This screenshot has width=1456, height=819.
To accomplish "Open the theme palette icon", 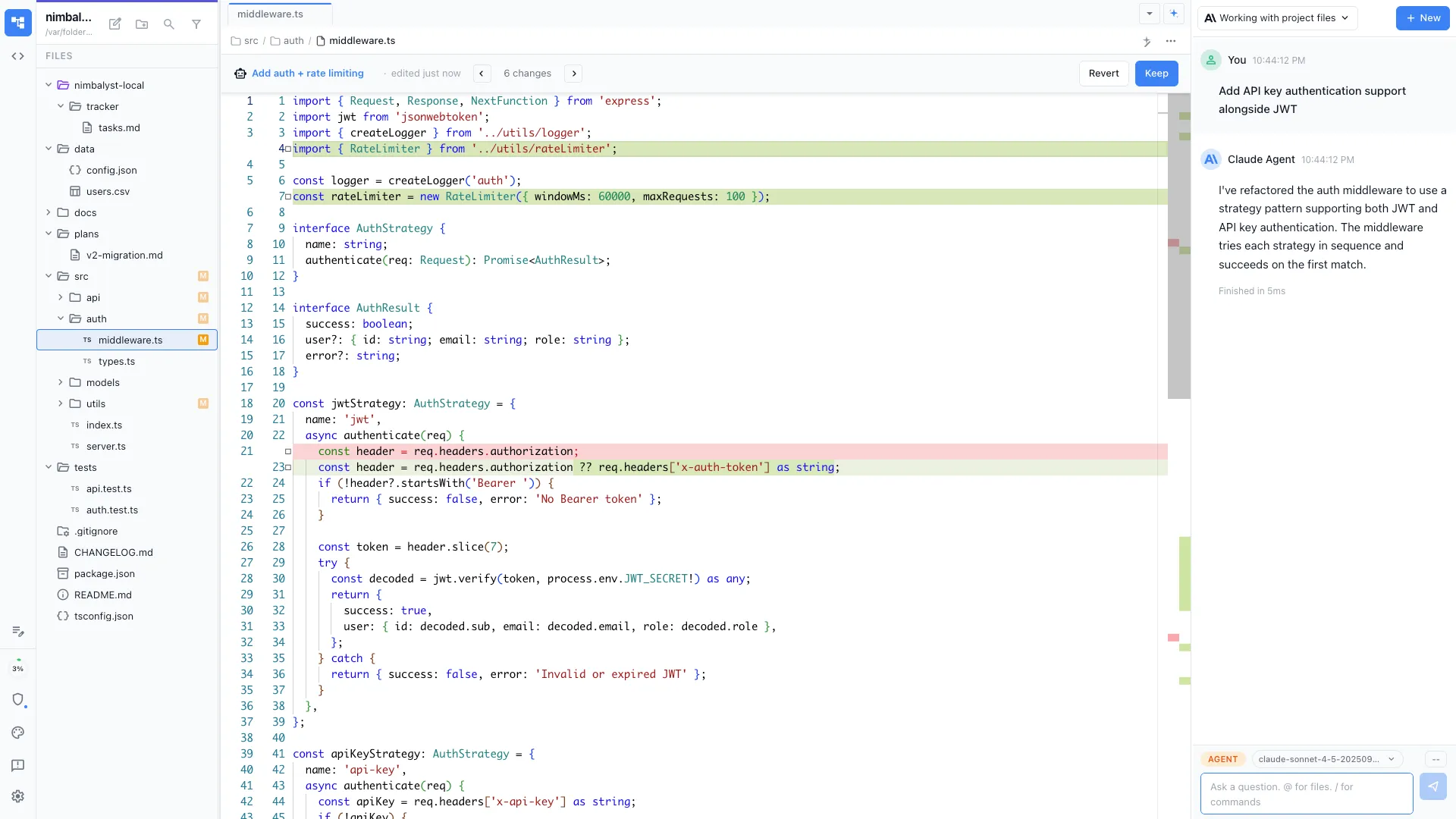I will tap(18, 733).
